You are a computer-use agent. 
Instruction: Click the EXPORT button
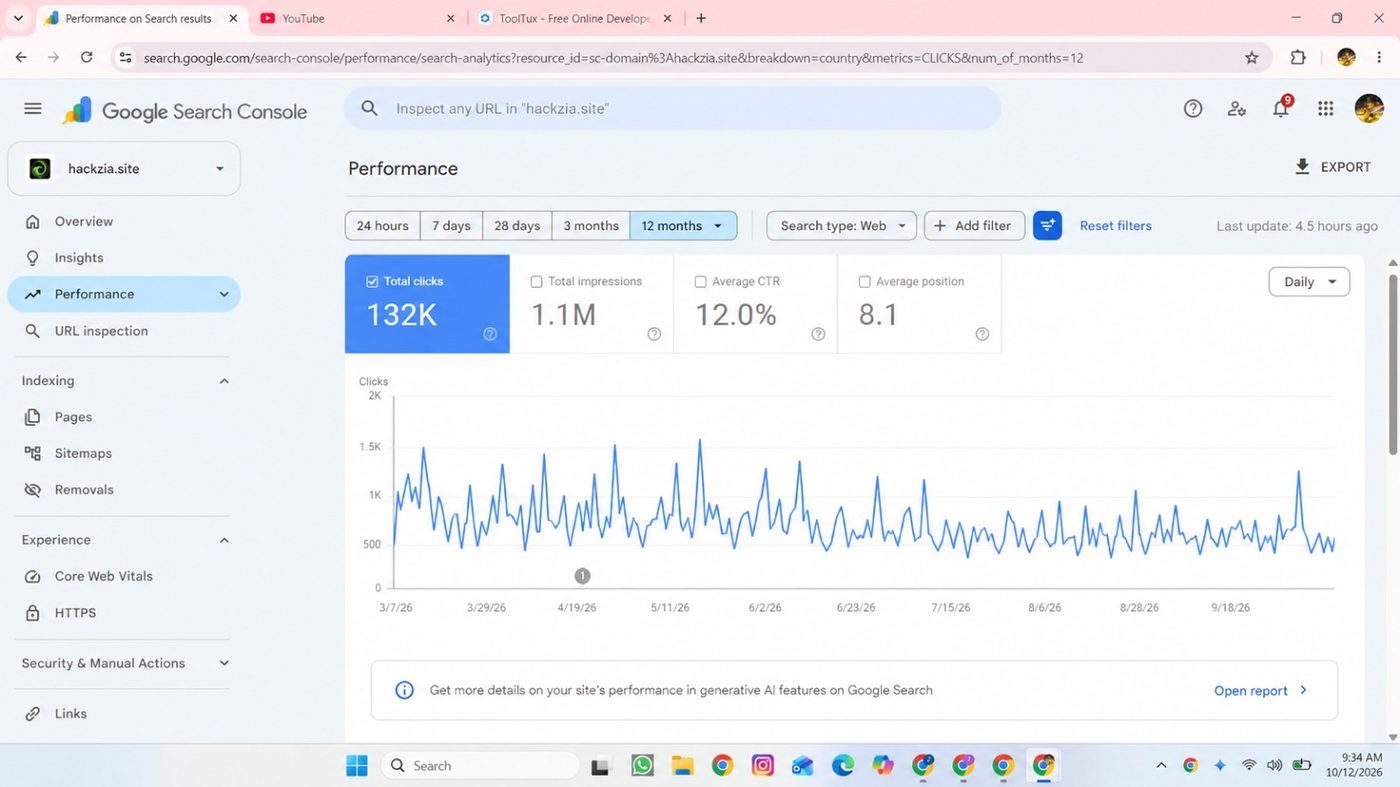click(x=1332, y=167)
